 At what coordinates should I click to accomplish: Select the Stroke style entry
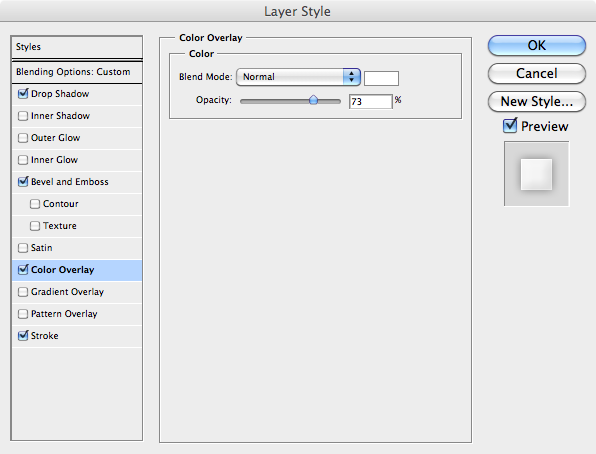pos(77,336)
